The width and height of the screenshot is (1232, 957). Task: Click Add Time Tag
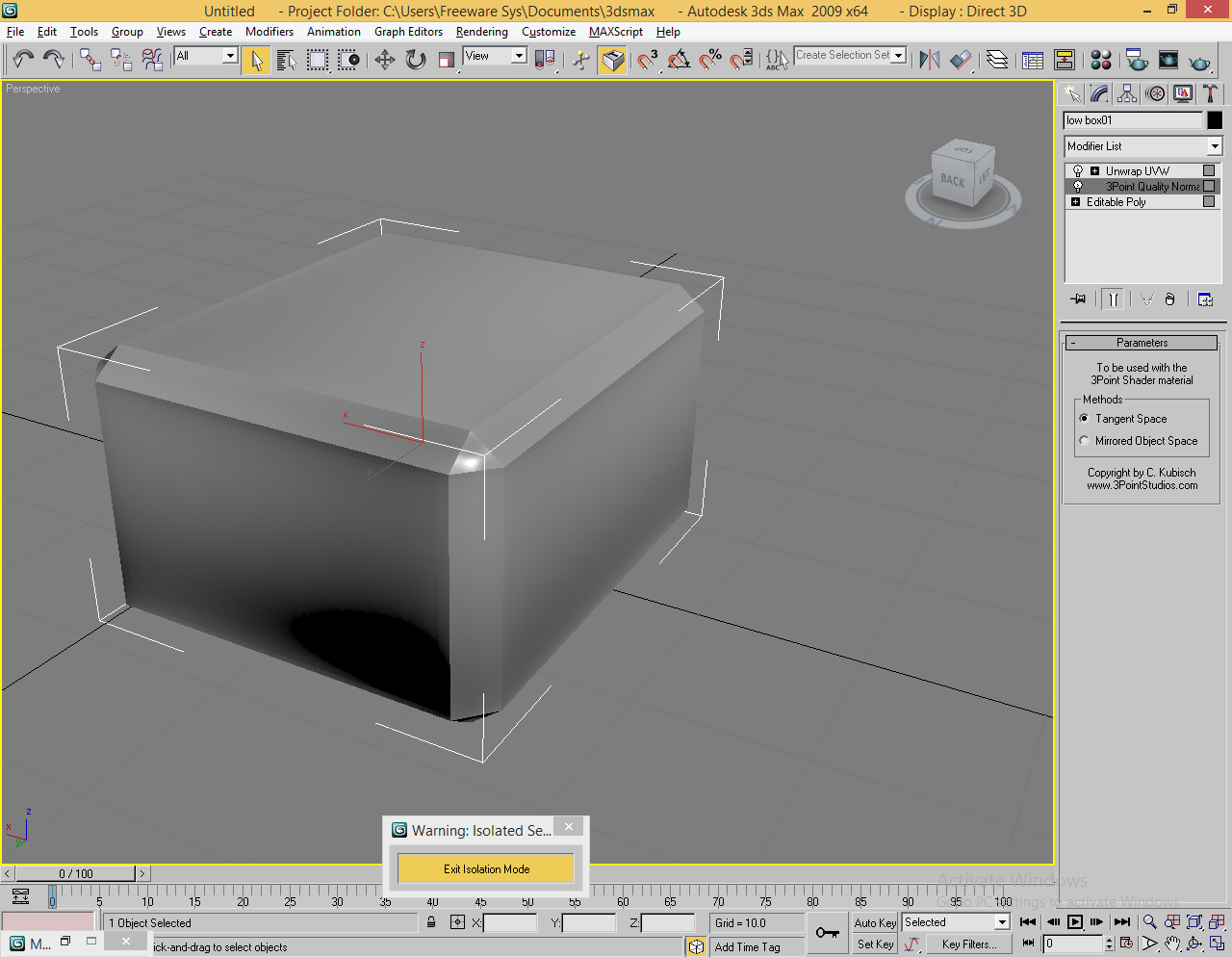click(747, 947)
